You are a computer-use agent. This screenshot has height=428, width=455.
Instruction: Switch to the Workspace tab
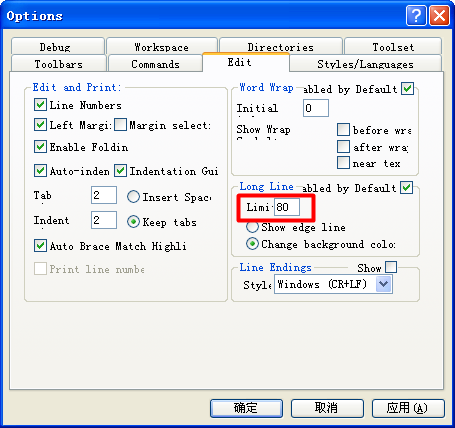point(162,46)
